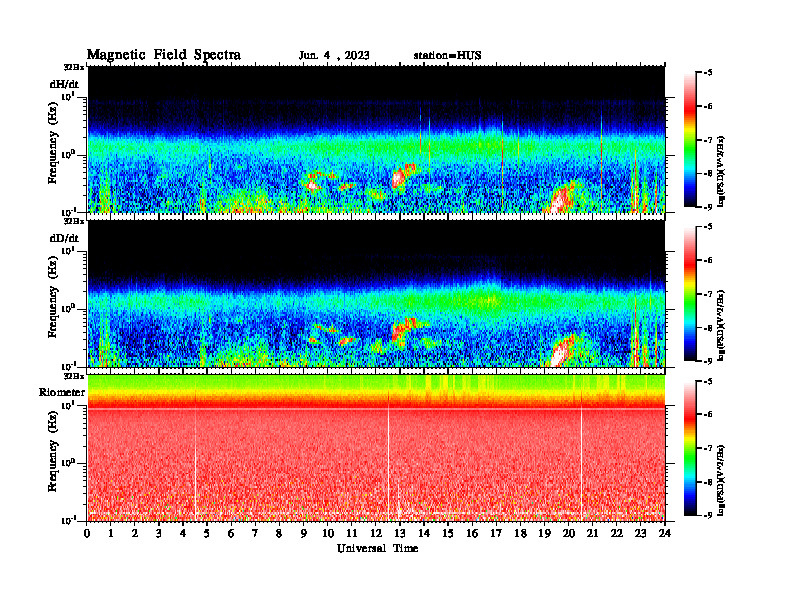Viewport: 792px width, 612px height.
Task: Click the -5 tick on Riometer color scale
Action: (708, 381)
